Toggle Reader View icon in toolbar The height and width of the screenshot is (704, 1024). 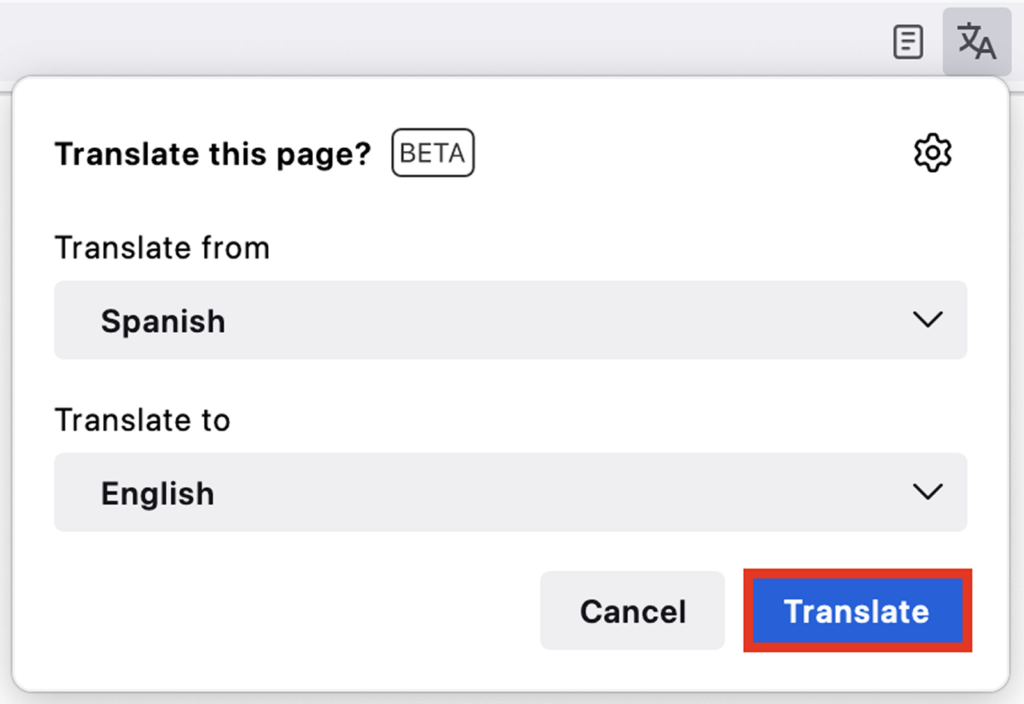pos(907,42)
